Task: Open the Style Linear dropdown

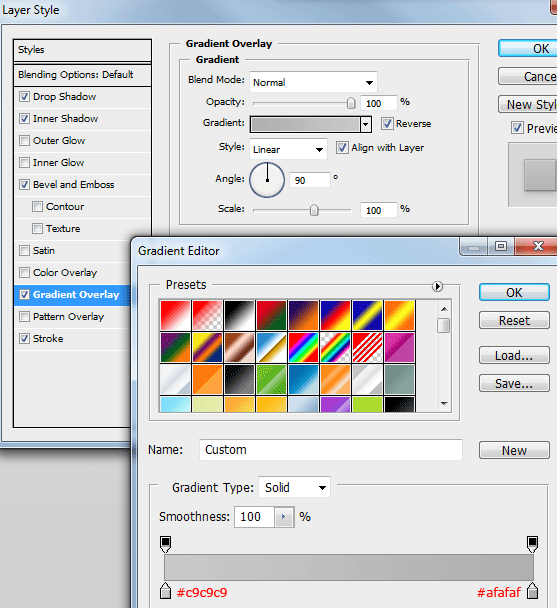Action: [288, 149]
